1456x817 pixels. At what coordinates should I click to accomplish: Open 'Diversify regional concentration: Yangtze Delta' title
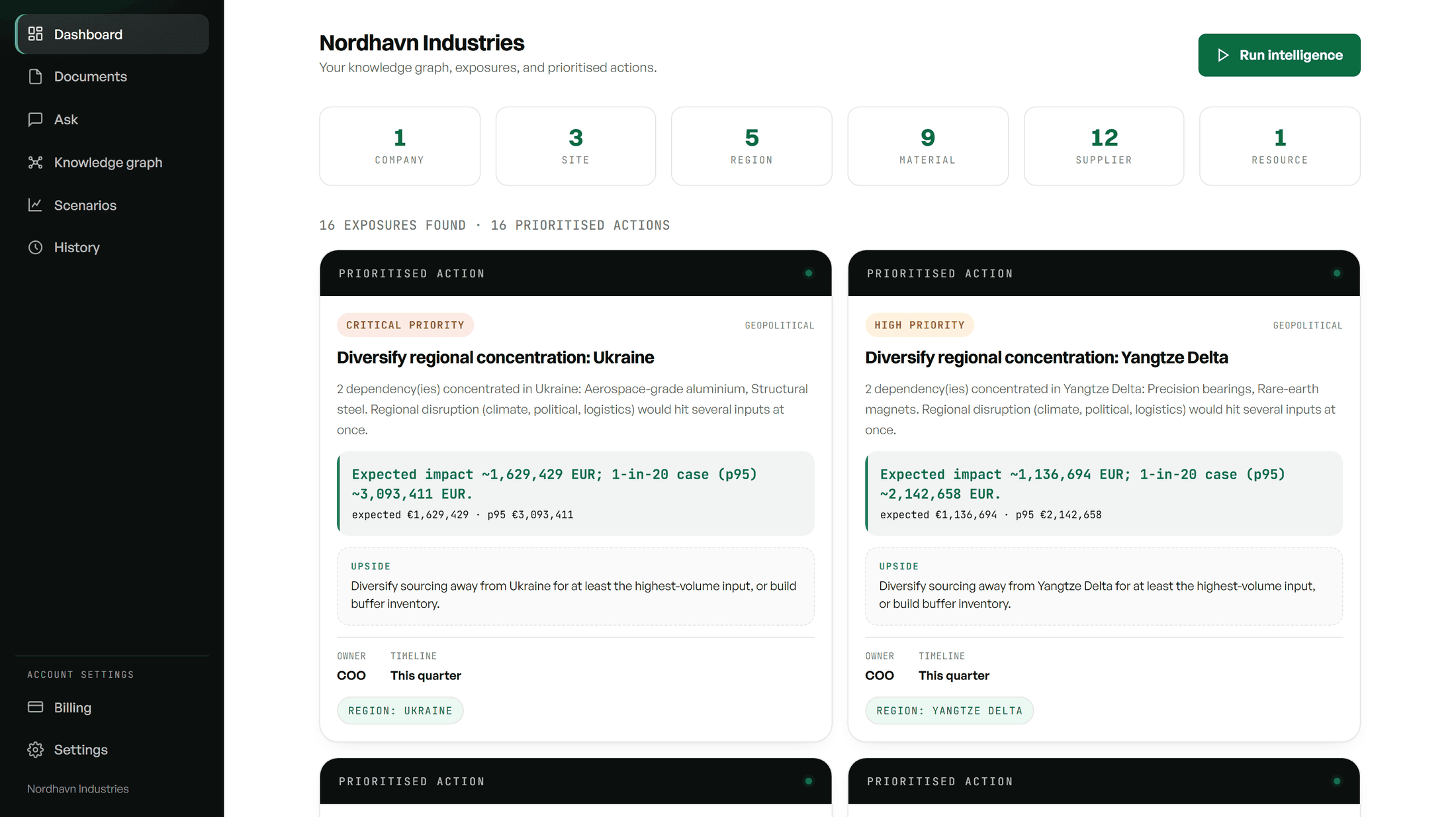1046,358
